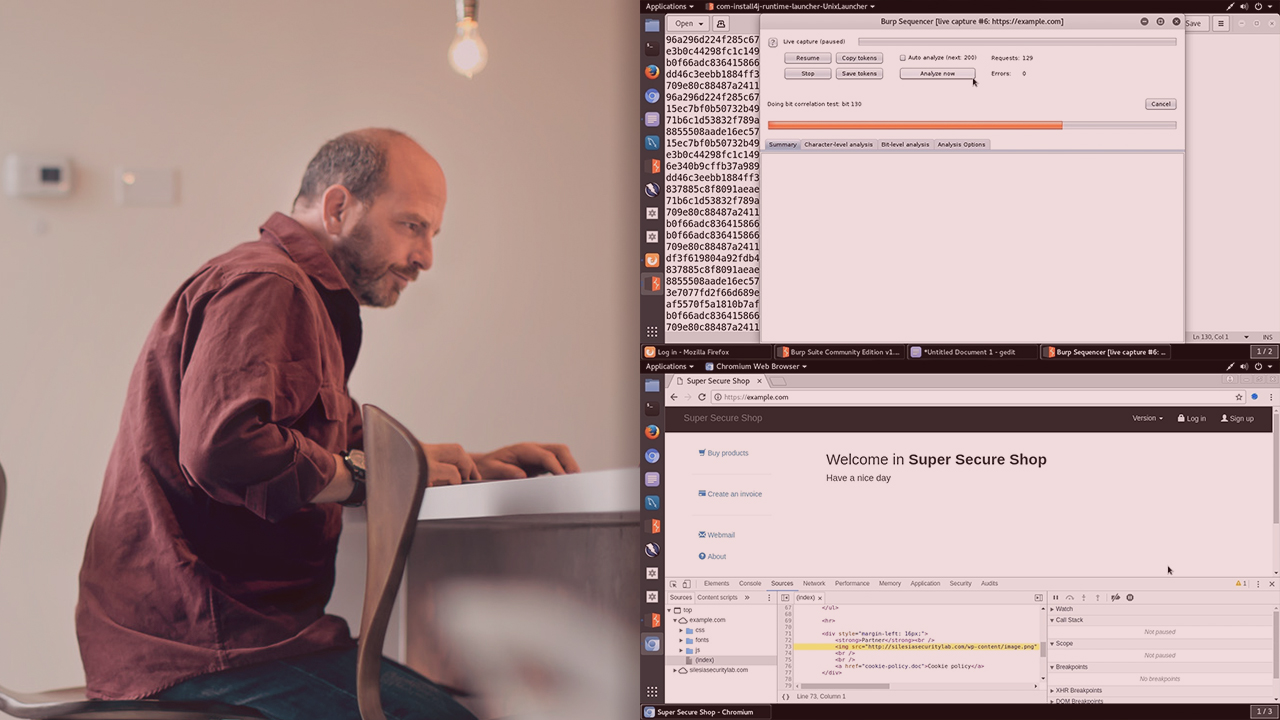
Task: Open the Chromium Web Browser app menu
Action: [x=756, y=366]
